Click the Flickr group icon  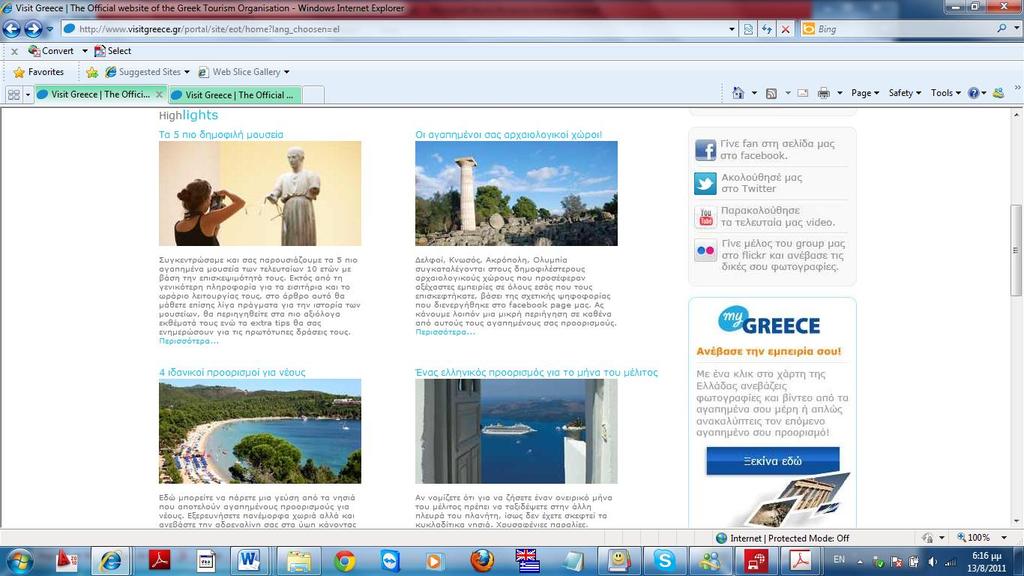[705, 250]
